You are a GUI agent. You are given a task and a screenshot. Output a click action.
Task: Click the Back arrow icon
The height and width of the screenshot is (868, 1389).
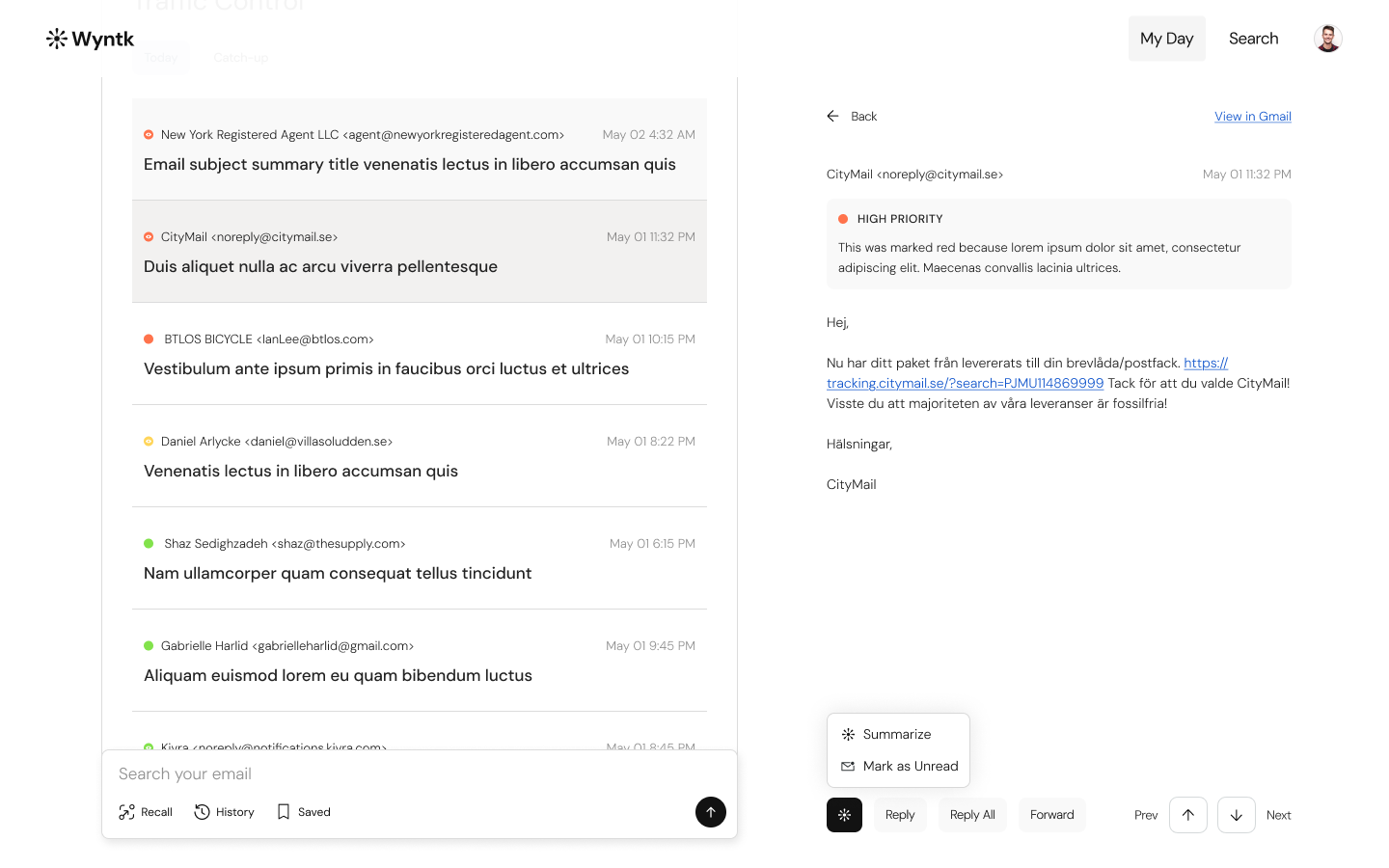pos(833,116)
